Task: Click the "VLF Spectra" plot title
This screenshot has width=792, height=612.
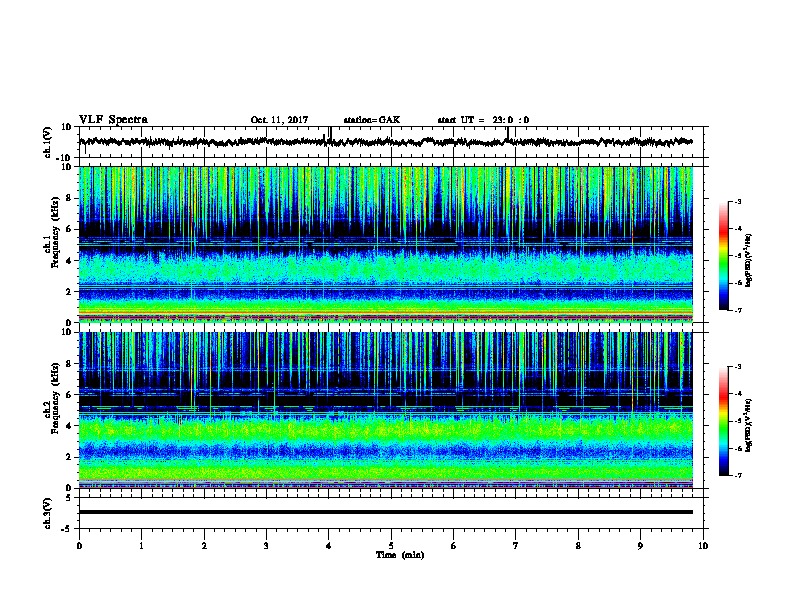Action: tap(113, 120)
